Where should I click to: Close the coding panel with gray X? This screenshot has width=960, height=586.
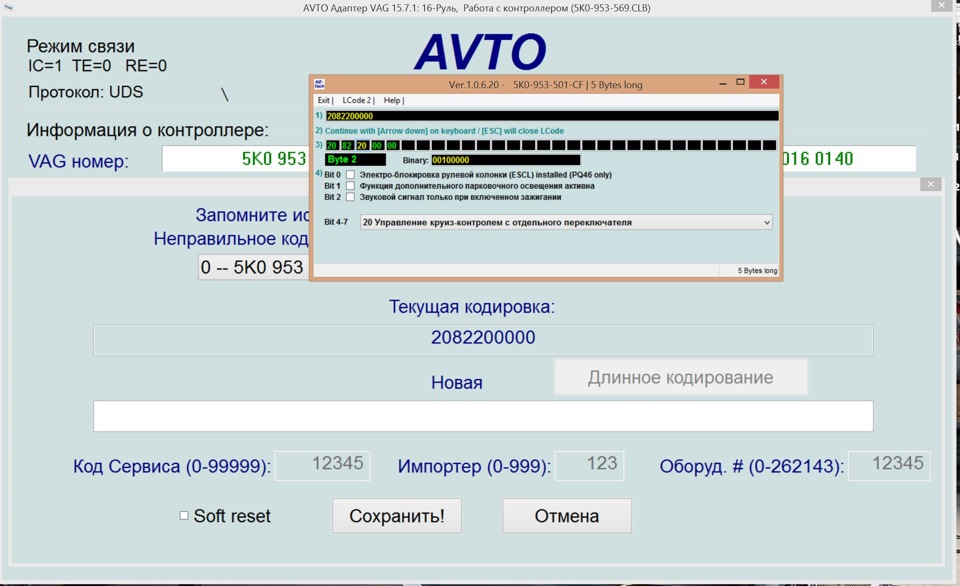point(930,184)
